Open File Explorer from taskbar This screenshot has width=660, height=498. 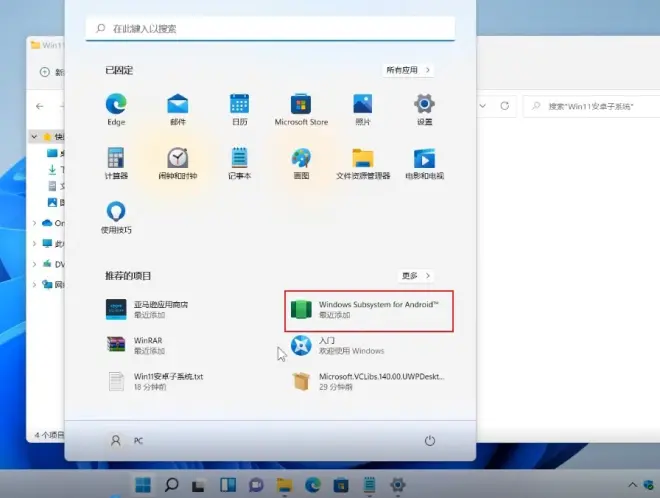point(284,485)
